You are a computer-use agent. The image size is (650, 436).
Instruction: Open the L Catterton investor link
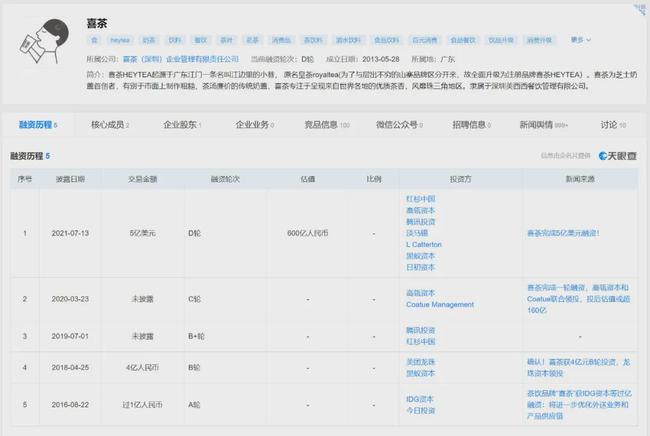point(424,245)
